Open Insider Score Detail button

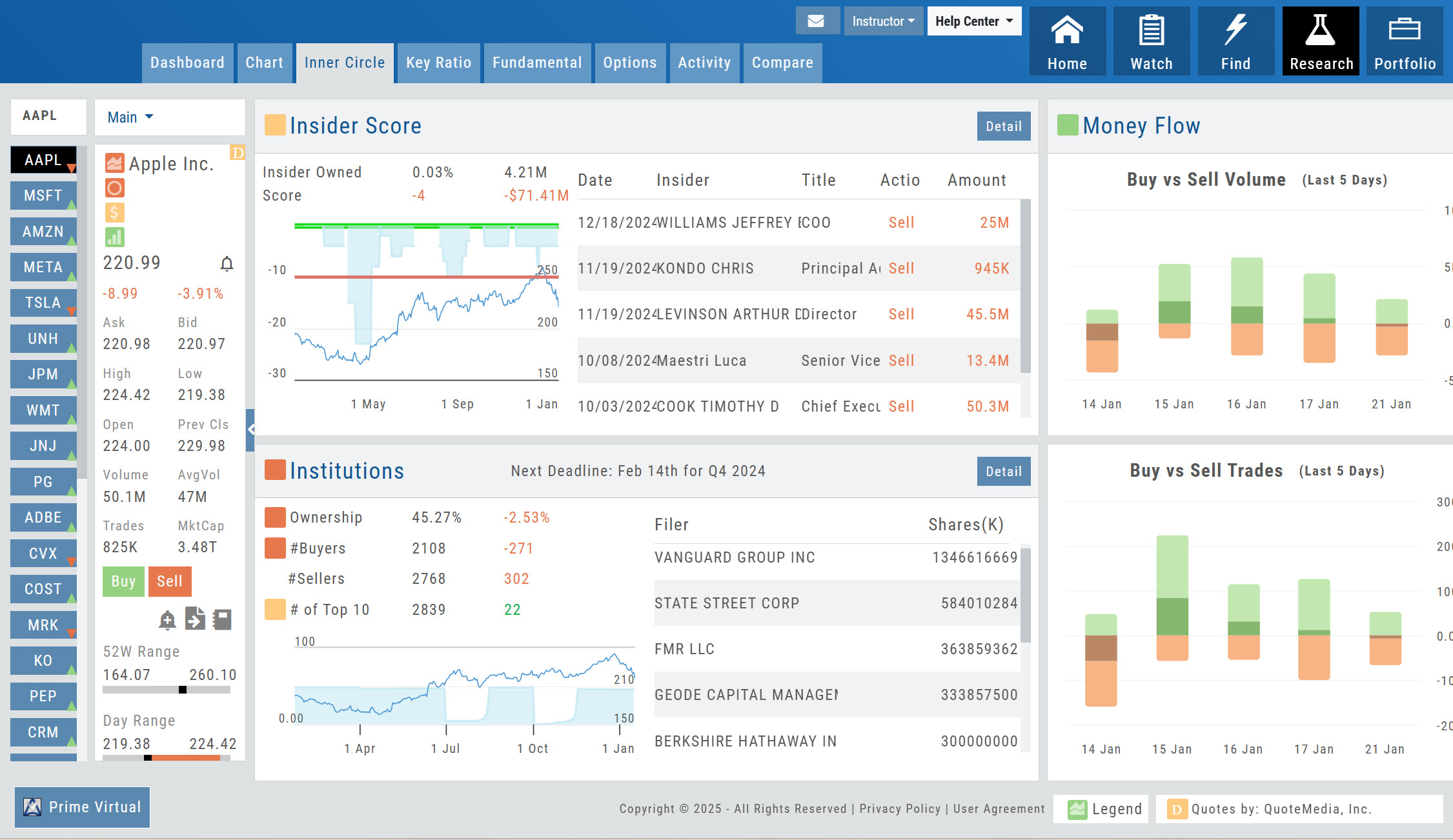[1003, 126]
